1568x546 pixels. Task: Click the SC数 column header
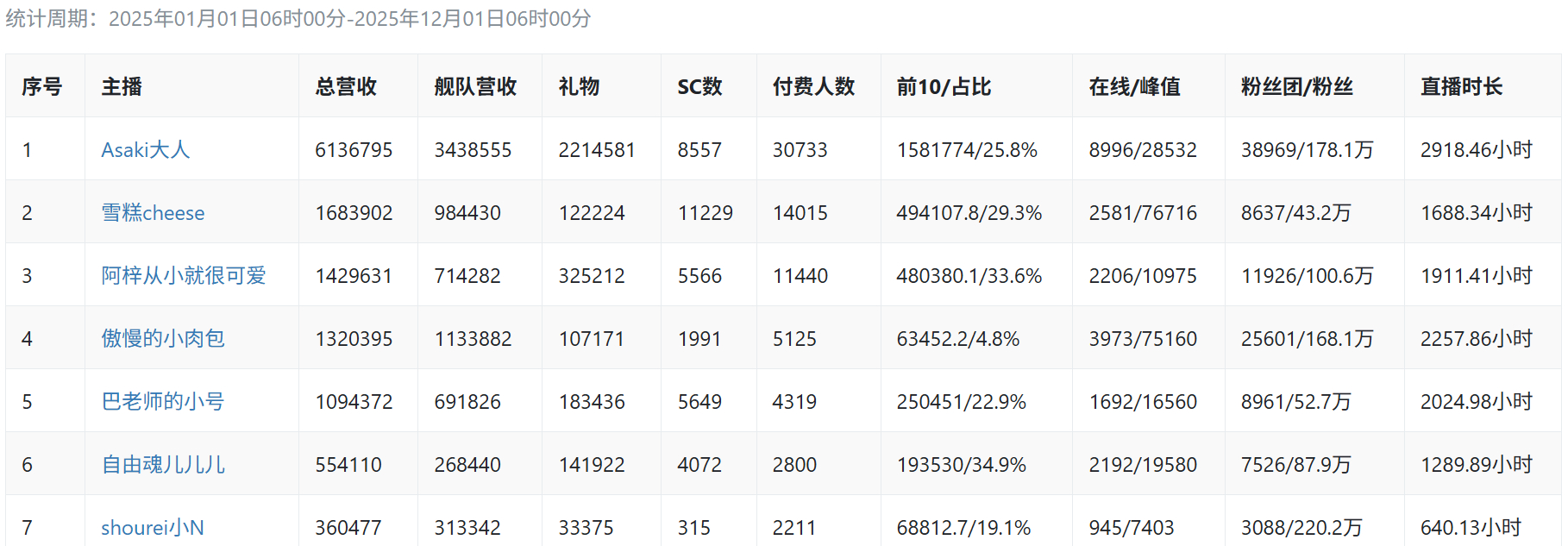[x=699, y=87]
